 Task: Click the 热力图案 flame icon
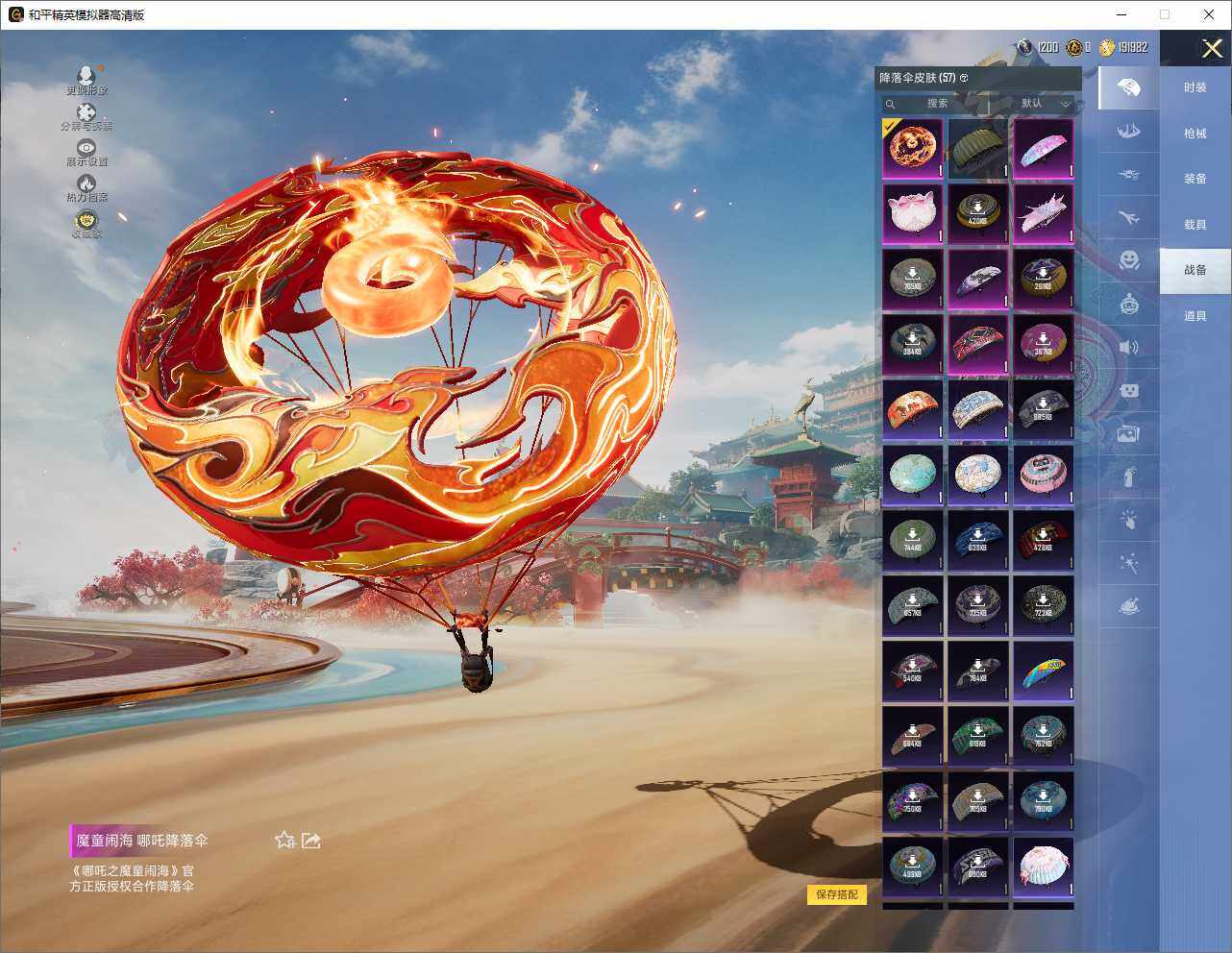coord(86,184)
